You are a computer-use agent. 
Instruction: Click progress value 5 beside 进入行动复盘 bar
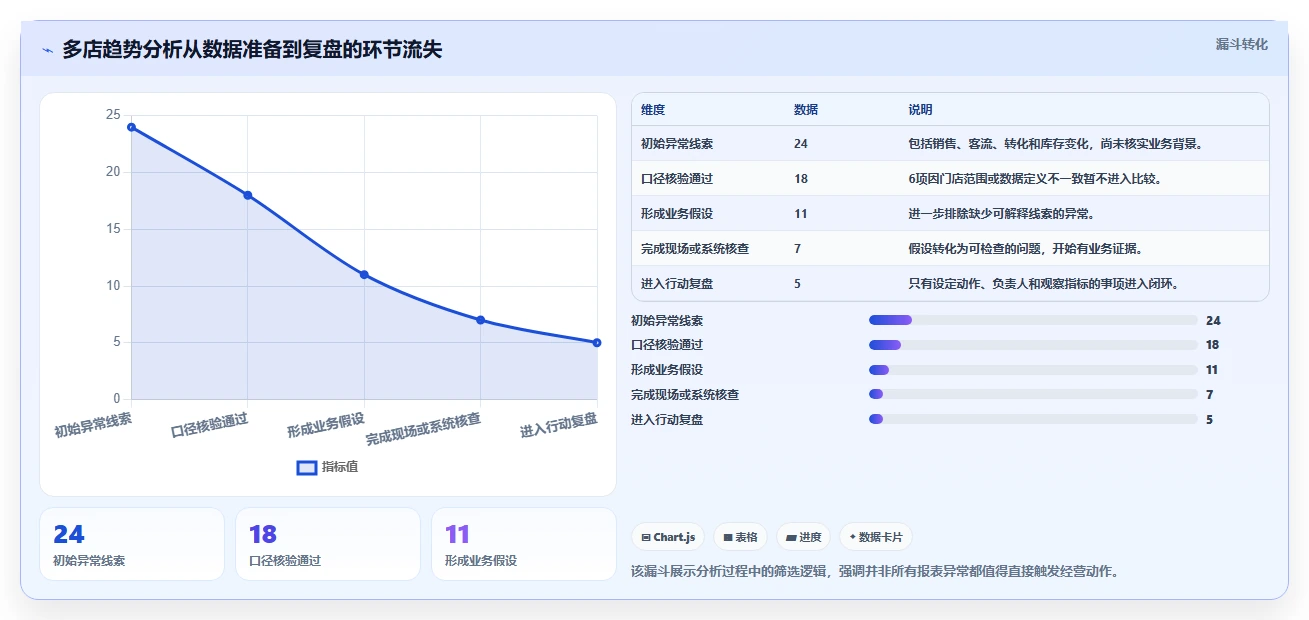pos(1209,420)
